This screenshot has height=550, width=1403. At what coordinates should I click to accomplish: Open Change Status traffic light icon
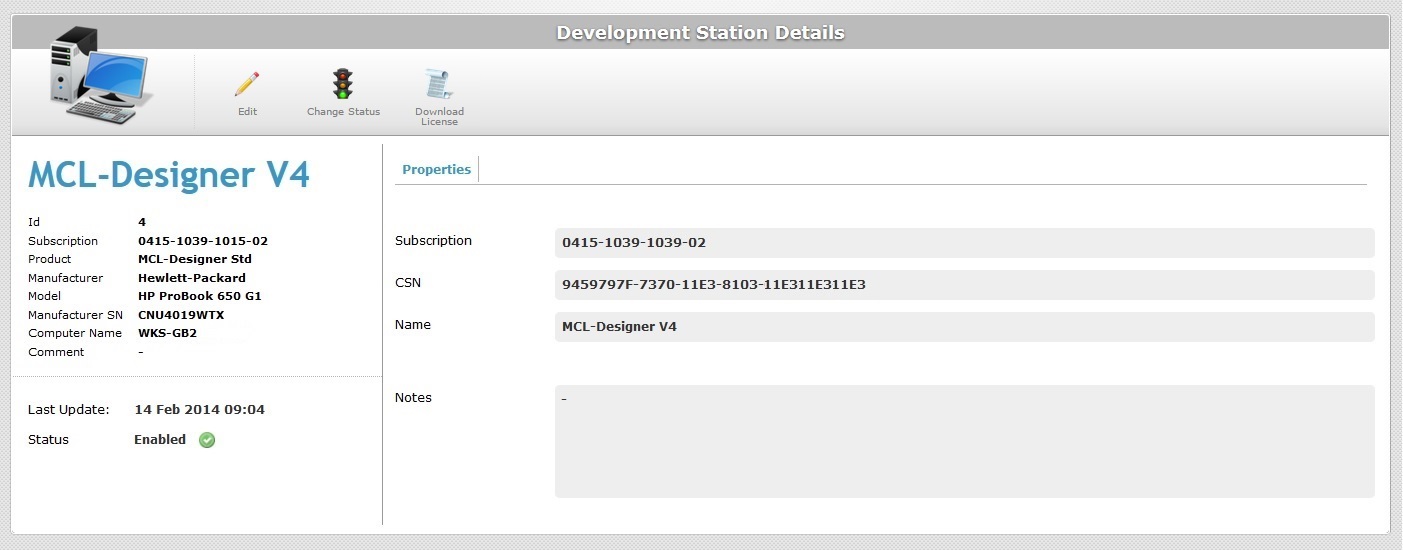pyautogui.click(x=343, y=83)
